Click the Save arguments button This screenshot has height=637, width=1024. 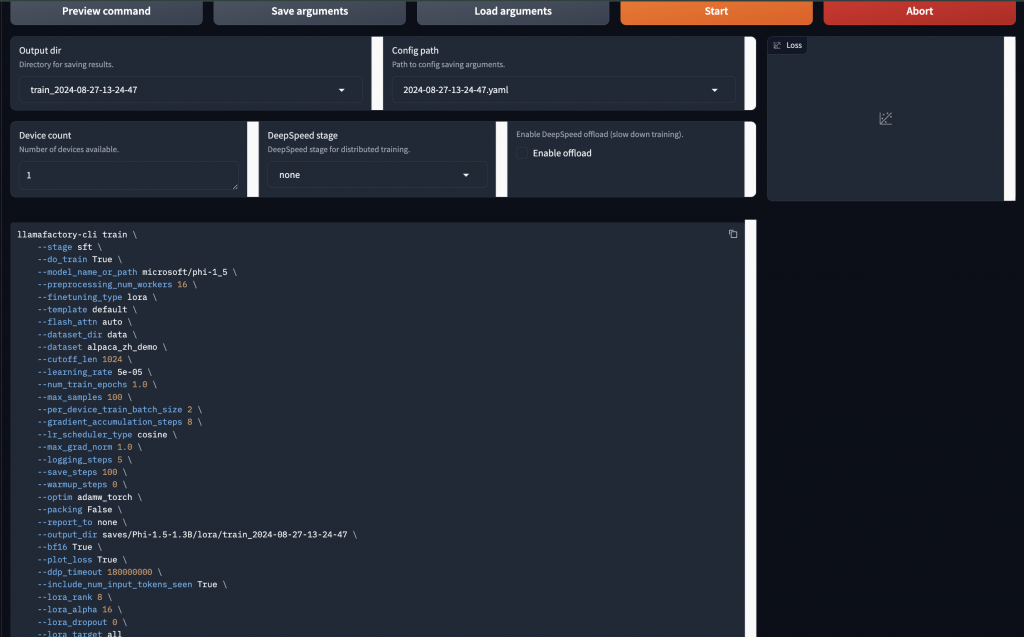[x=310, y=12]
